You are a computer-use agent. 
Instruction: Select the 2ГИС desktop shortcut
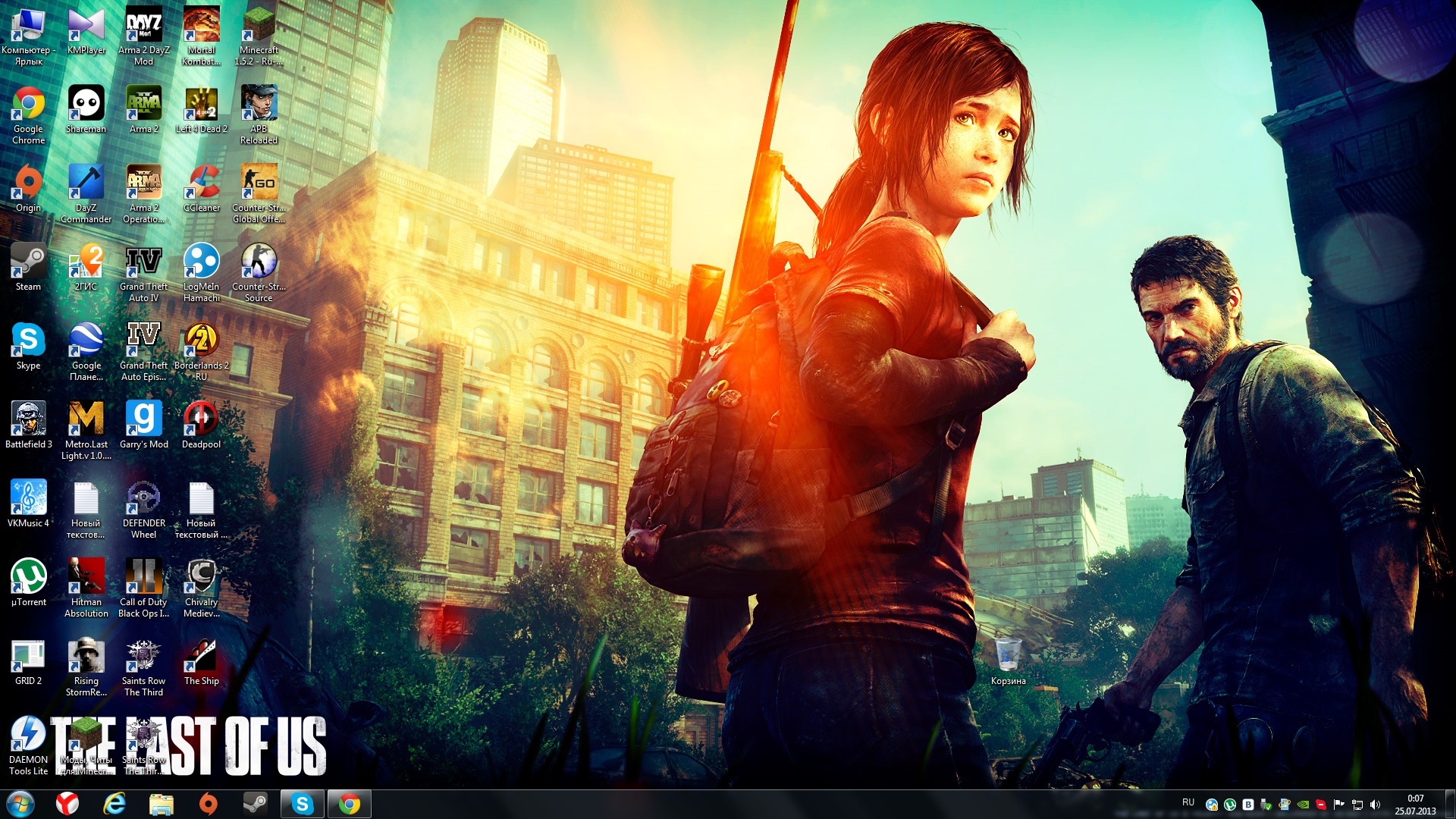(86, 268)
